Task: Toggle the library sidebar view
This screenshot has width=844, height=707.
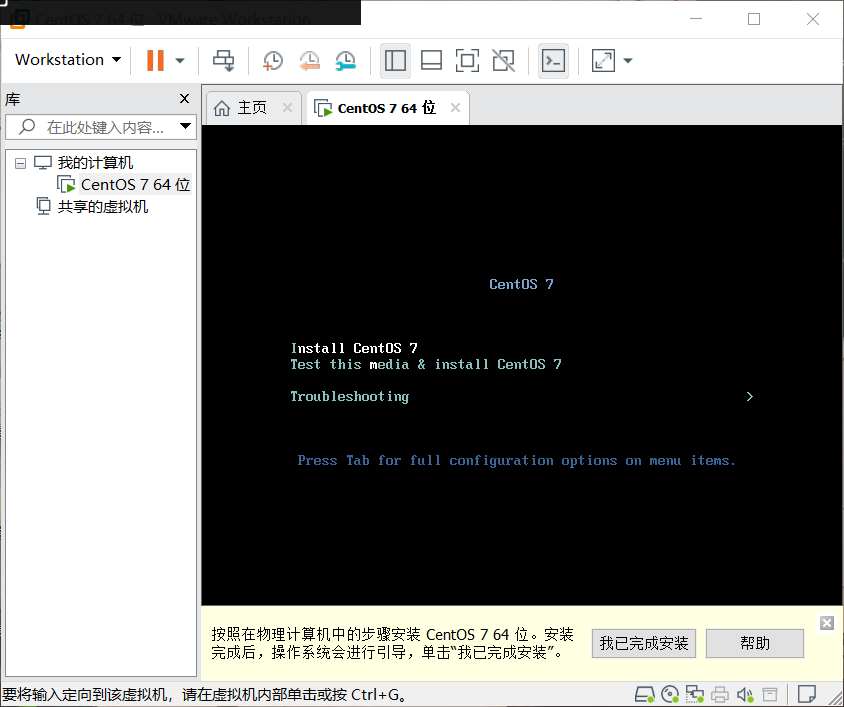Action: coord(395,60)
